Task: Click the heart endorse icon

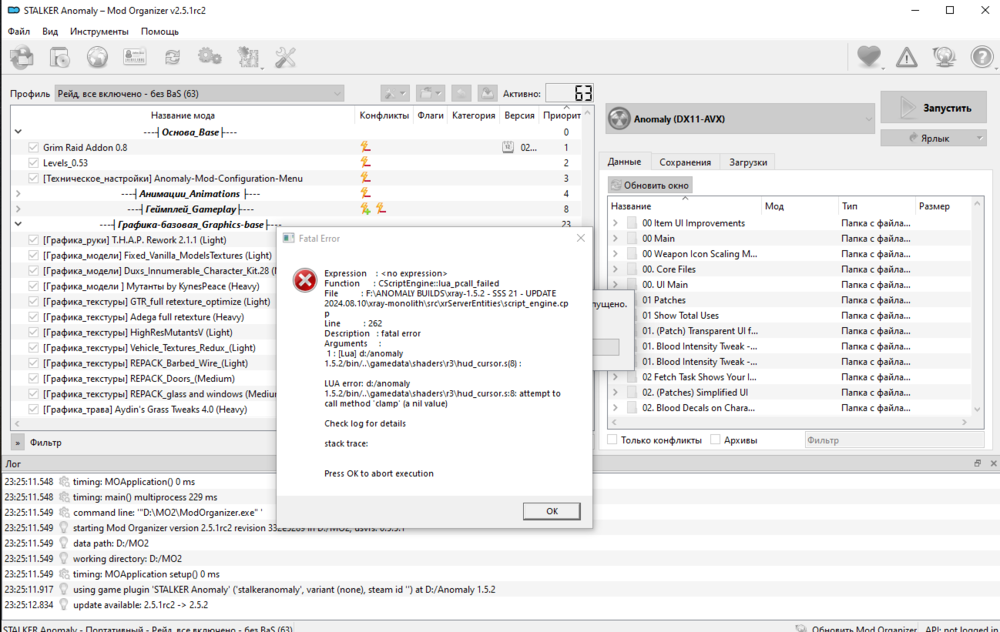Action: point(868,57)
